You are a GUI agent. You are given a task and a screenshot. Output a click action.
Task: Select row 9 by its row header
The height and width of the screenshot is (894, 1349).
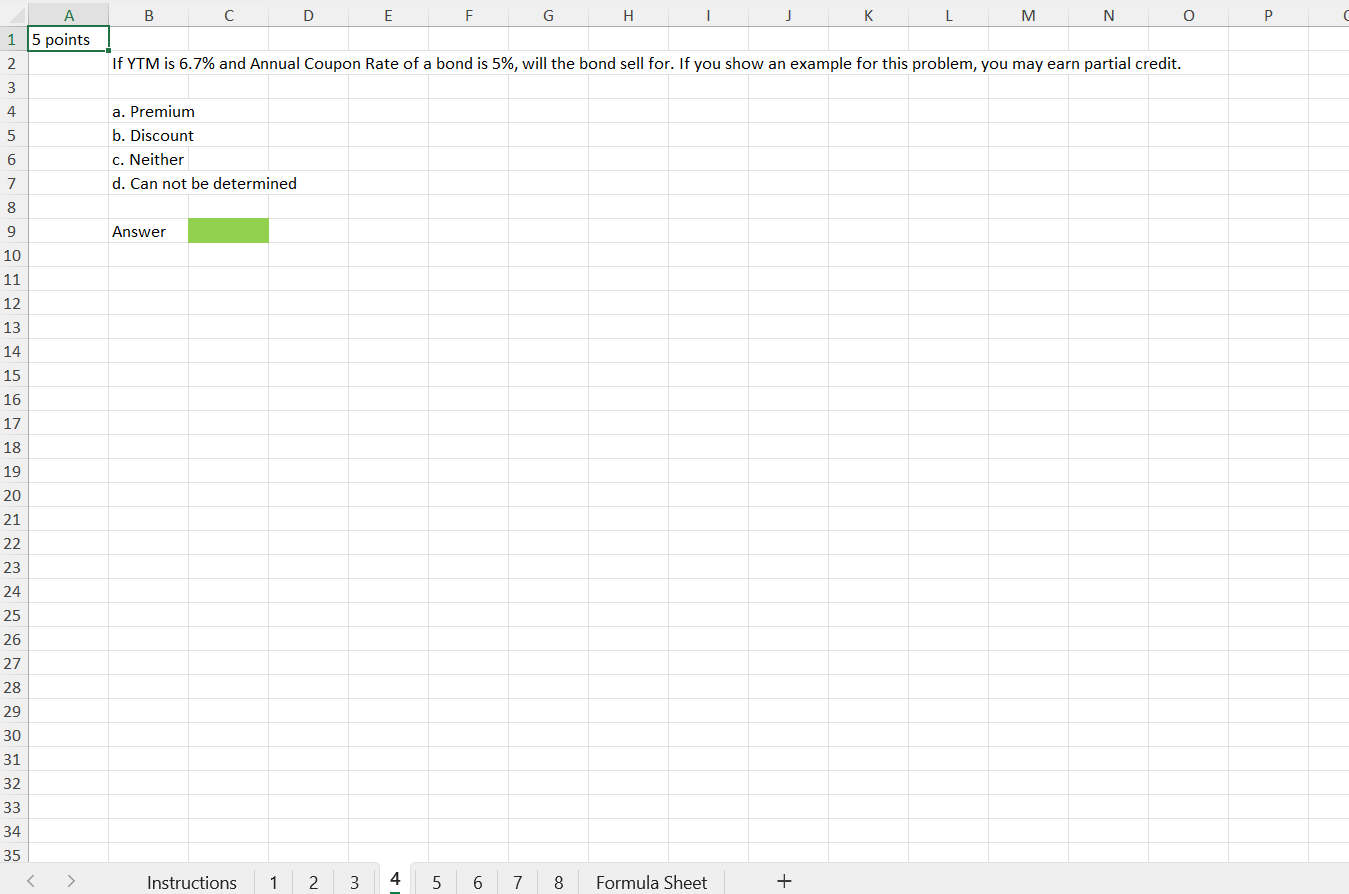click(14, 231)
